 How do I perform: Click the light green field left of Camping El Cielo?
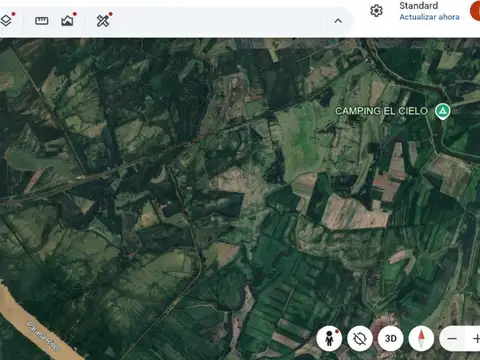click(x=302, y=140)
